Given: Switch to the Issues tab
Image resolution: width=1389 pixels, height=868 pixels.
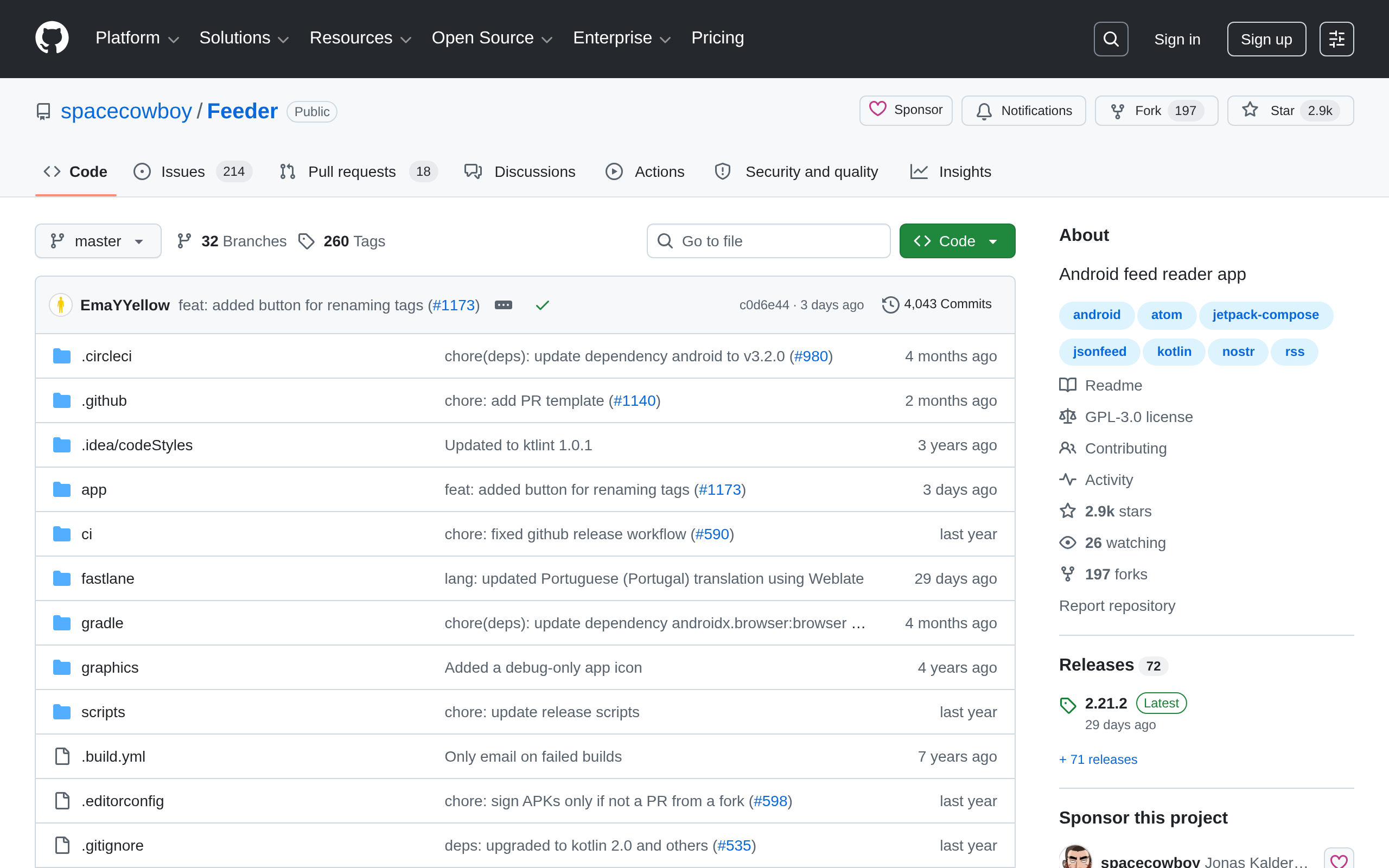Looking at the screenshot, I should 192,171.
